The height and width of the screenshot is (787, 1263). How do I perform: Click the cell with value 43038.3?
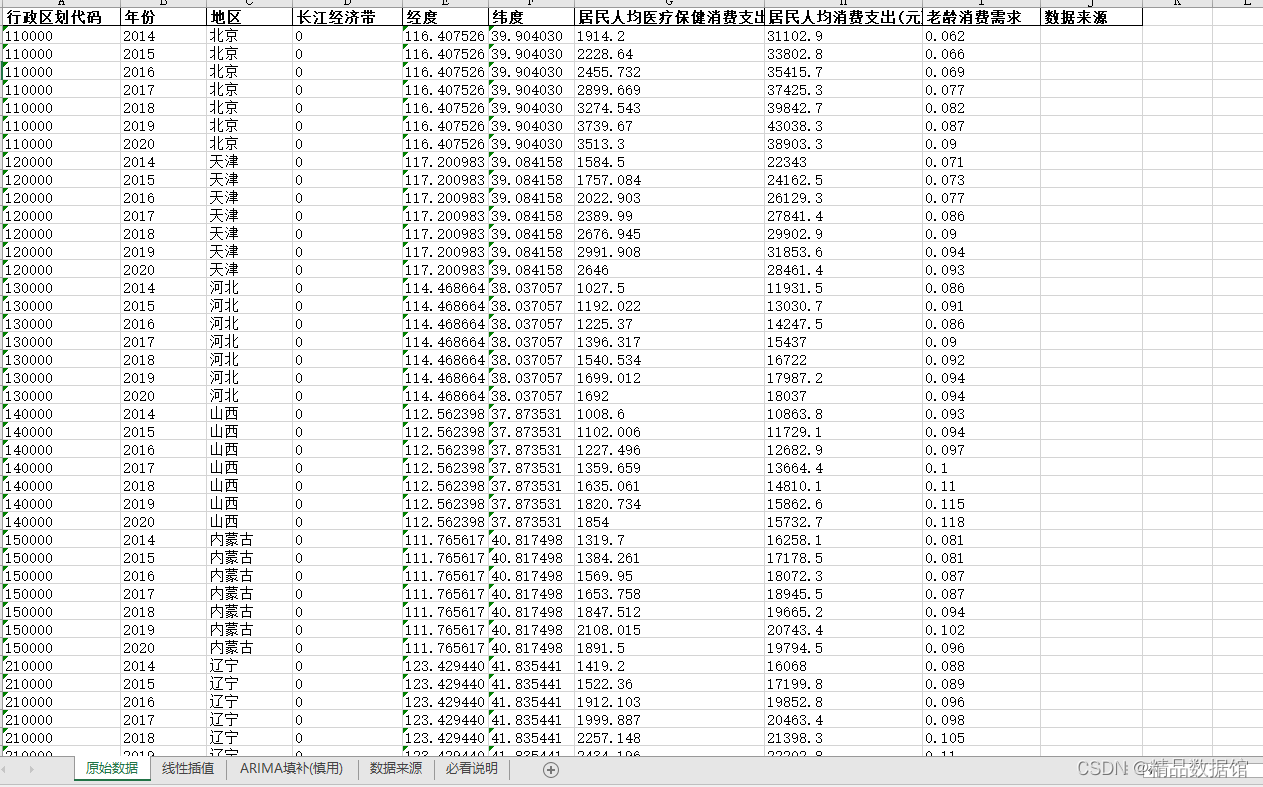843,126
